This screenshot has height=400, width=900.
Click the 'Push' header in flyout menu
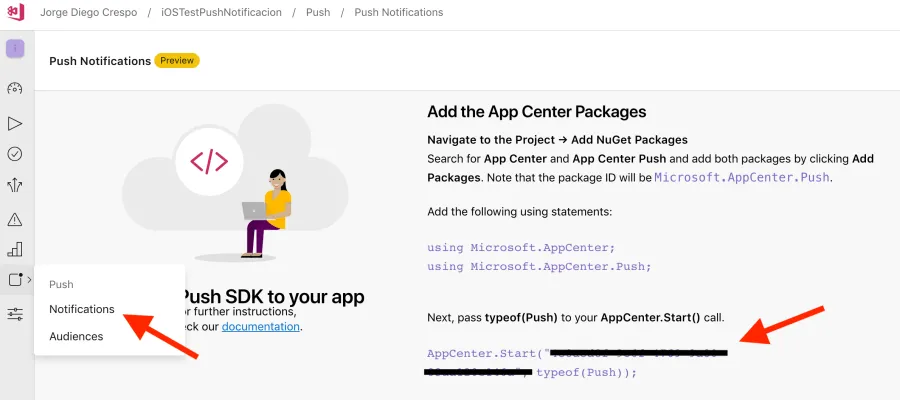pyautogui.click(x=61, y=284)
